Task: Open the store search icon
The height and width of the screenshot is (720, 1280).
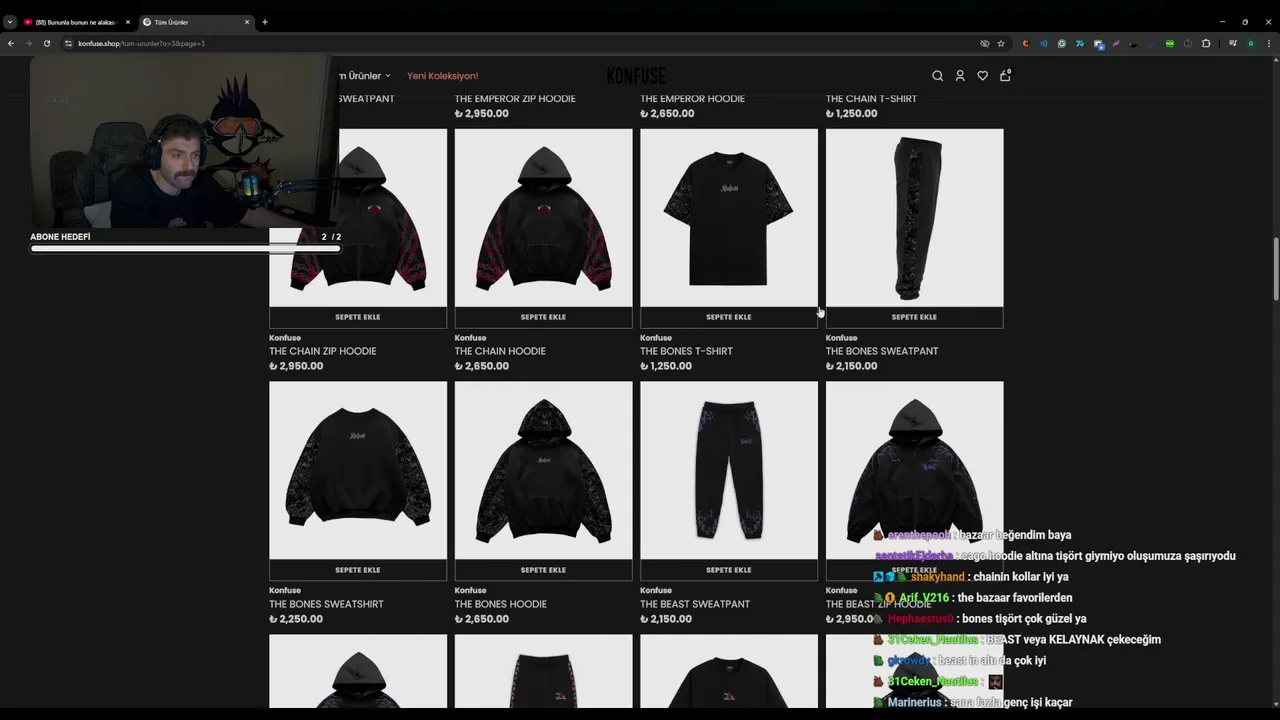Action: click(937, 76)
